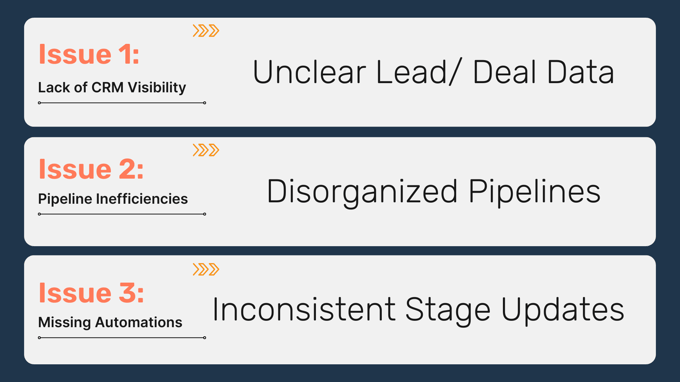Click empty area of Issue 2 card below the divider
The width and height of the screenshot is (680, 382).
pyautogui.click(x=122, y=231)
